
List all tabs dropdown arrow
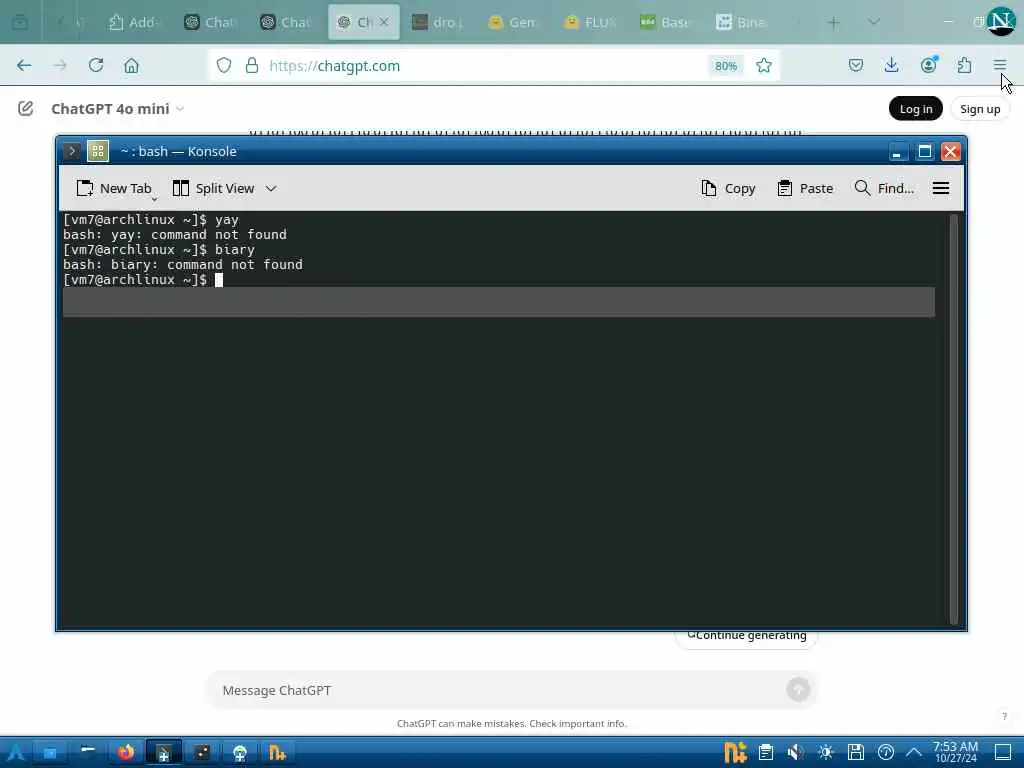coord(873,22)
